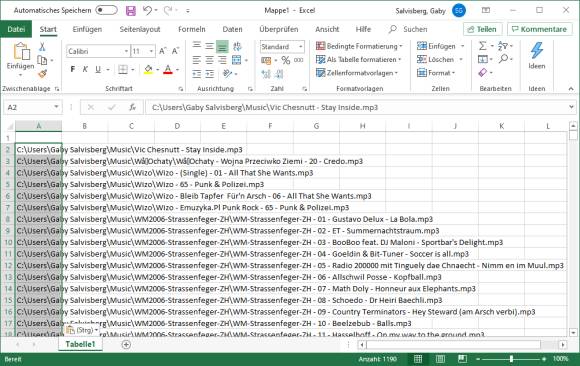Switch to Daten tab
Image resolution: width=580 pixels, height=366 pixels.
point(232,29)
